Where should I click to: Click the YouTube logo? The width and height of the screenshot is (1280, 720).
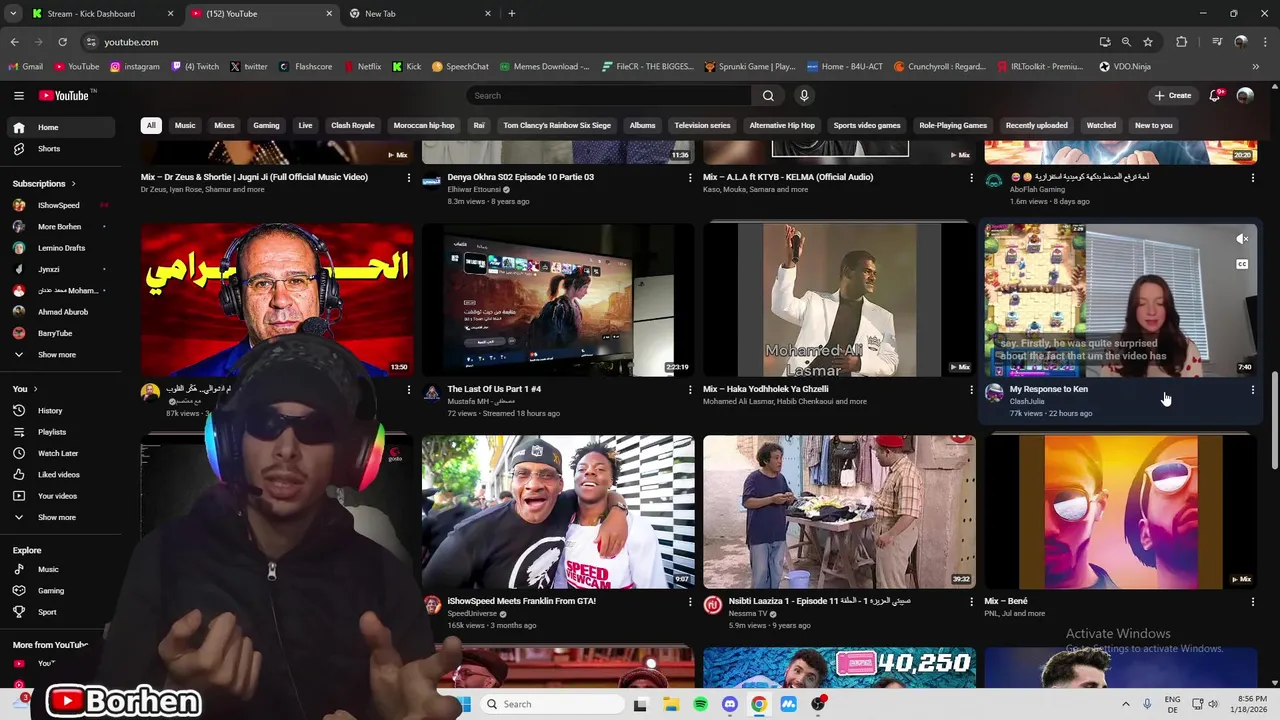click(66, 95)
